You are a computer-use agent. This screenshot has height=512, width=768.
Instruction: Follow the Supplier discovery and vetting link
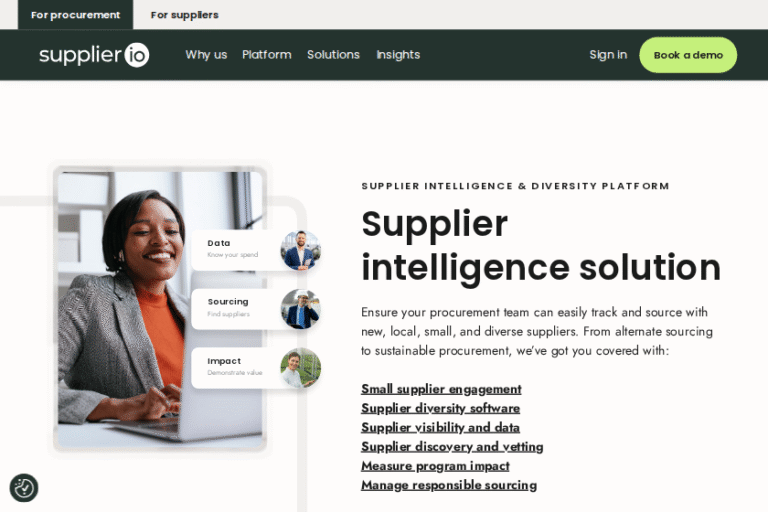pyautogui.click(x=452, y=447)
